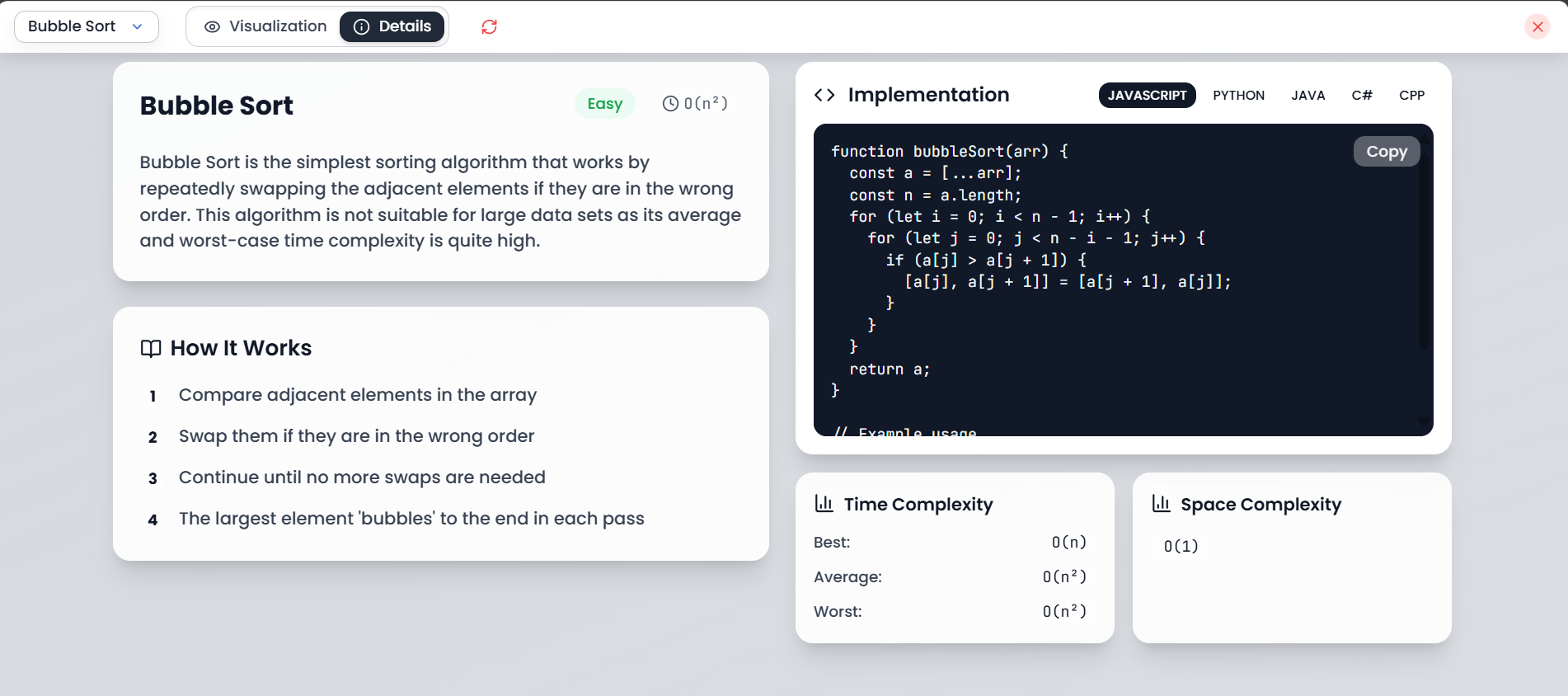Click the clock icon beside O(n²) in the header
Screen dimensions: 1568x696
coord(671,104)
